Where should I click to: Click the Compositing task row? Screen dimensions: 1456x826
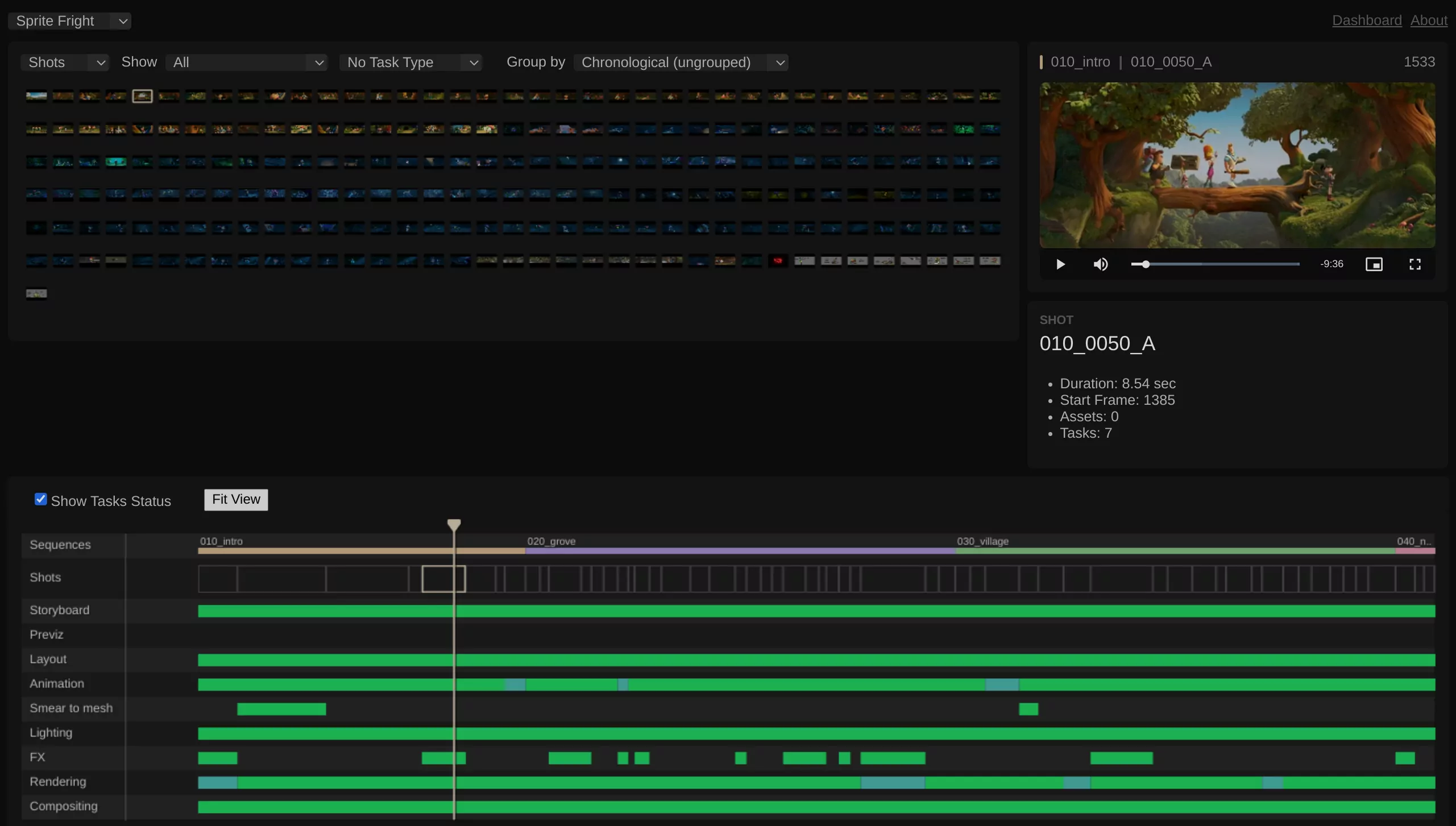pos(63,806)
